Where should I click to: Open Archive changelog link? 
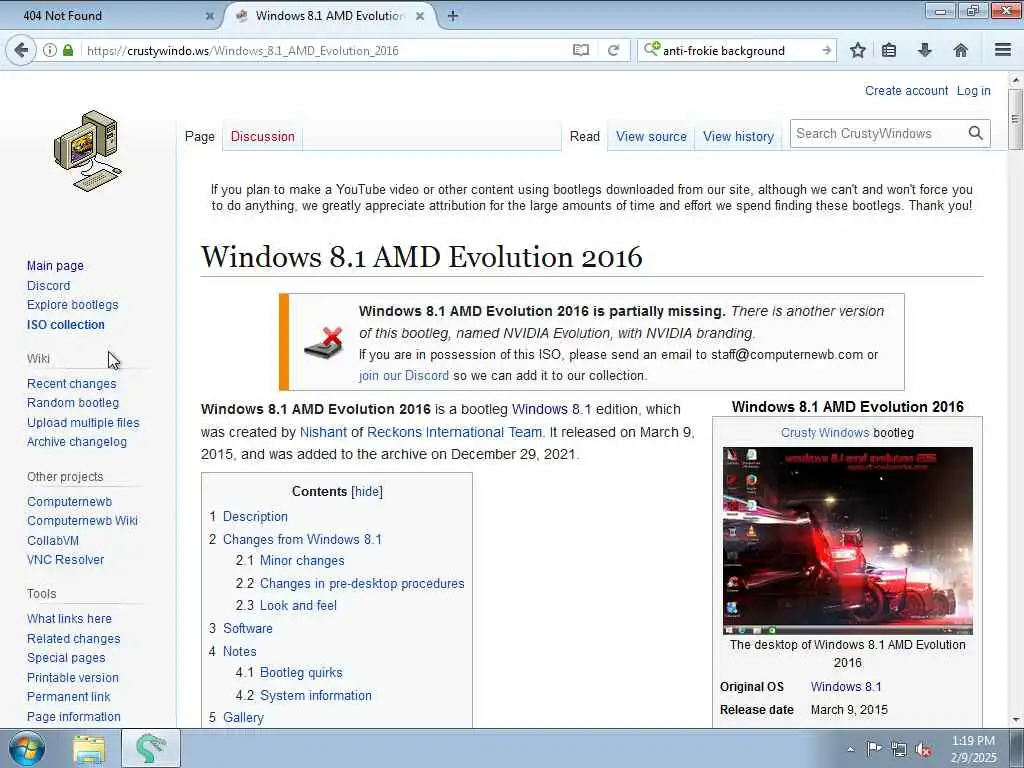76,441
